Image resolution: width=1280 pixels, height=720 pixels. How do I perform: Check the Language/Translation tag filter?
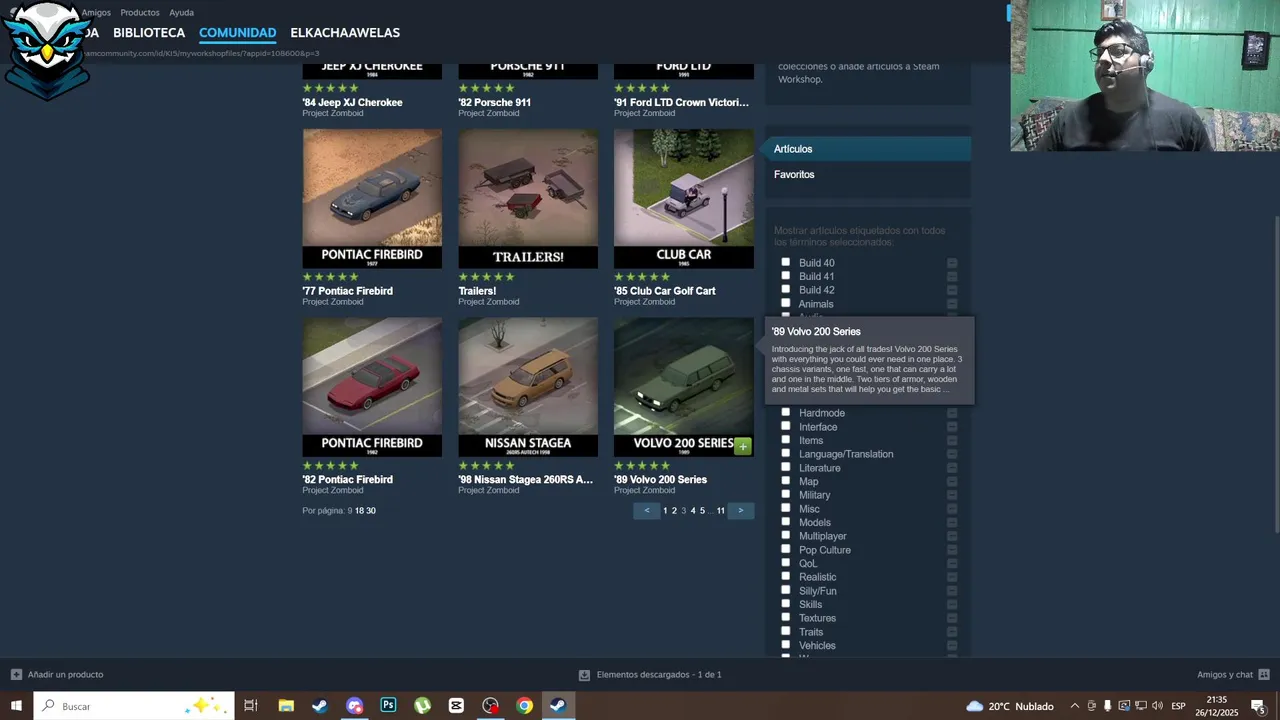[x=785, y=453]
